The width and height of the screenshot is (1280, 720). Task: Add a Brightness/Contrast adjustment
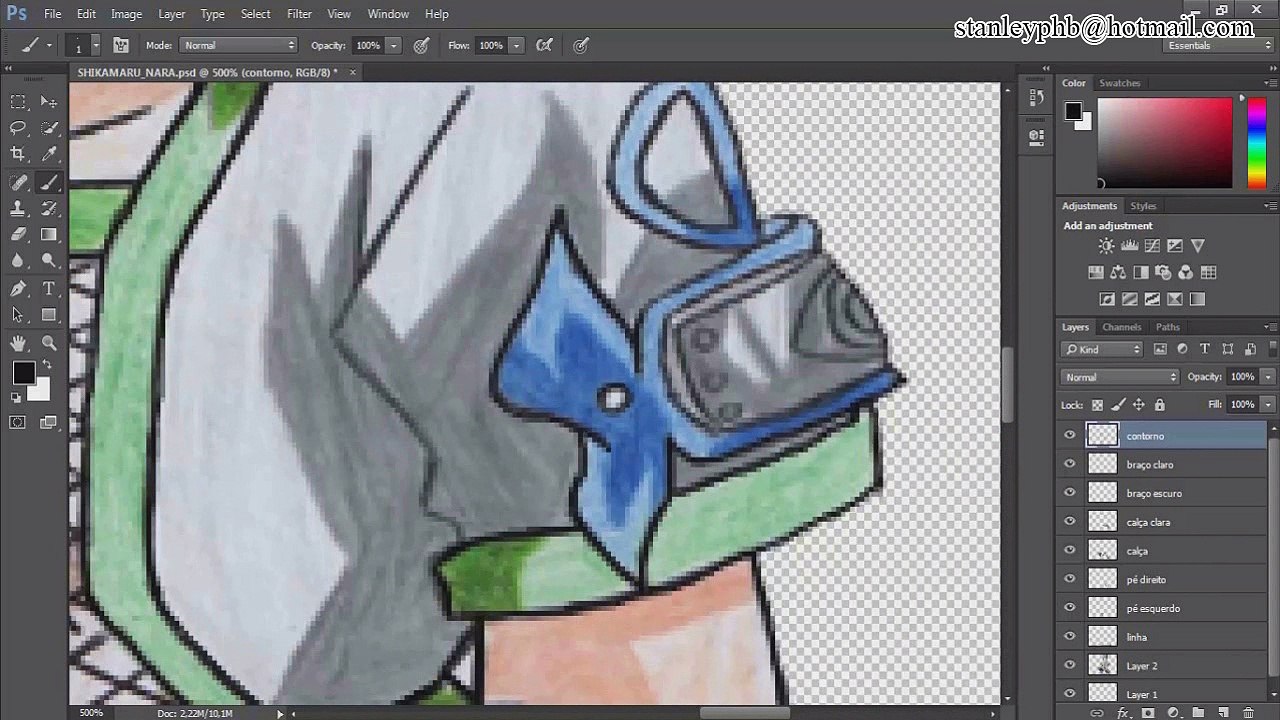(1106, 246)
